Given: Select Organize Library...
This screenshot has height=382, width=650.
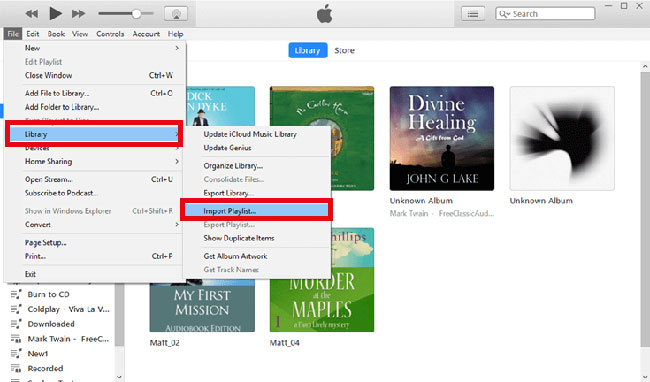Looking at the screenshot, I should pyautogui.click(x=257, y=166).
